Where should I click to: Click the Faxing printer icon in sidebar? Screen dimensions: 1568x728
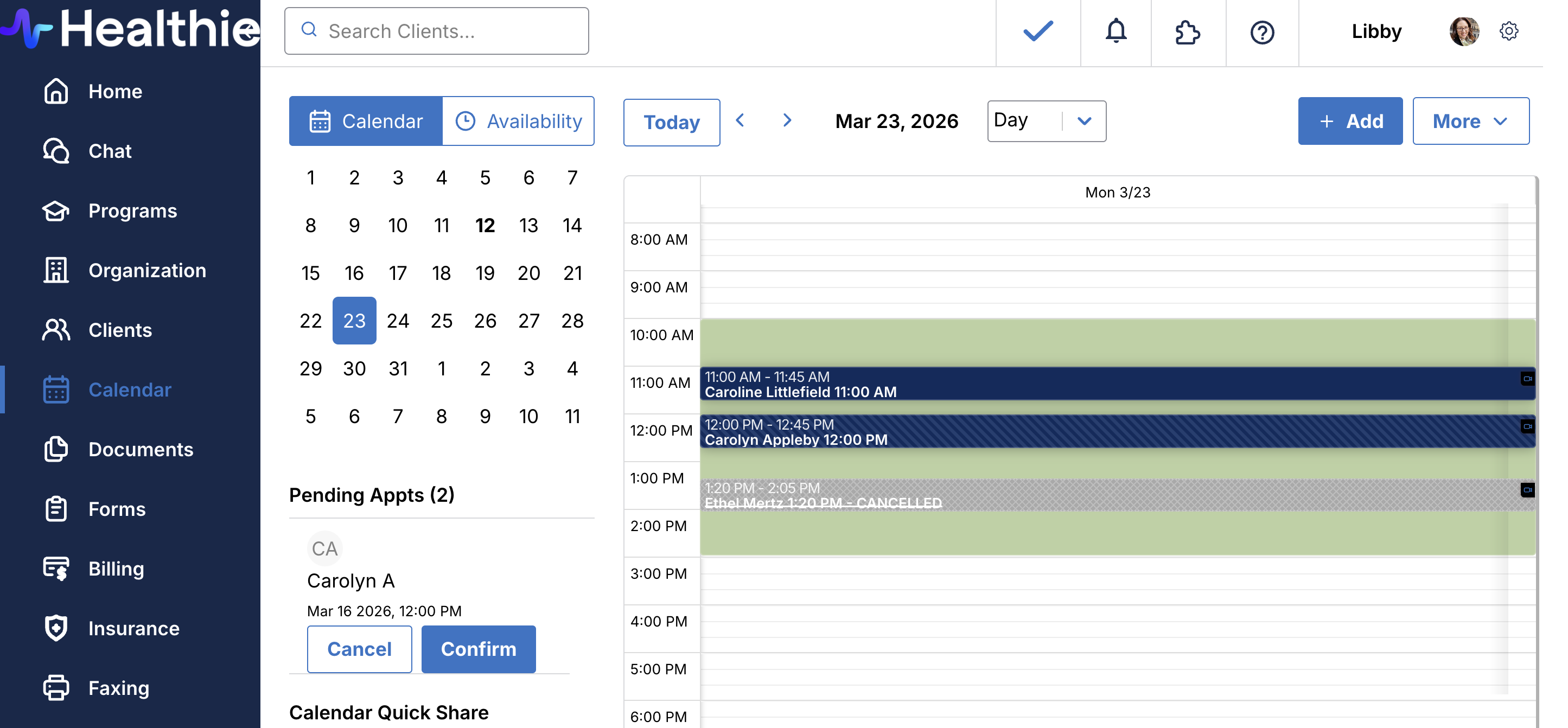click(56, 688)
